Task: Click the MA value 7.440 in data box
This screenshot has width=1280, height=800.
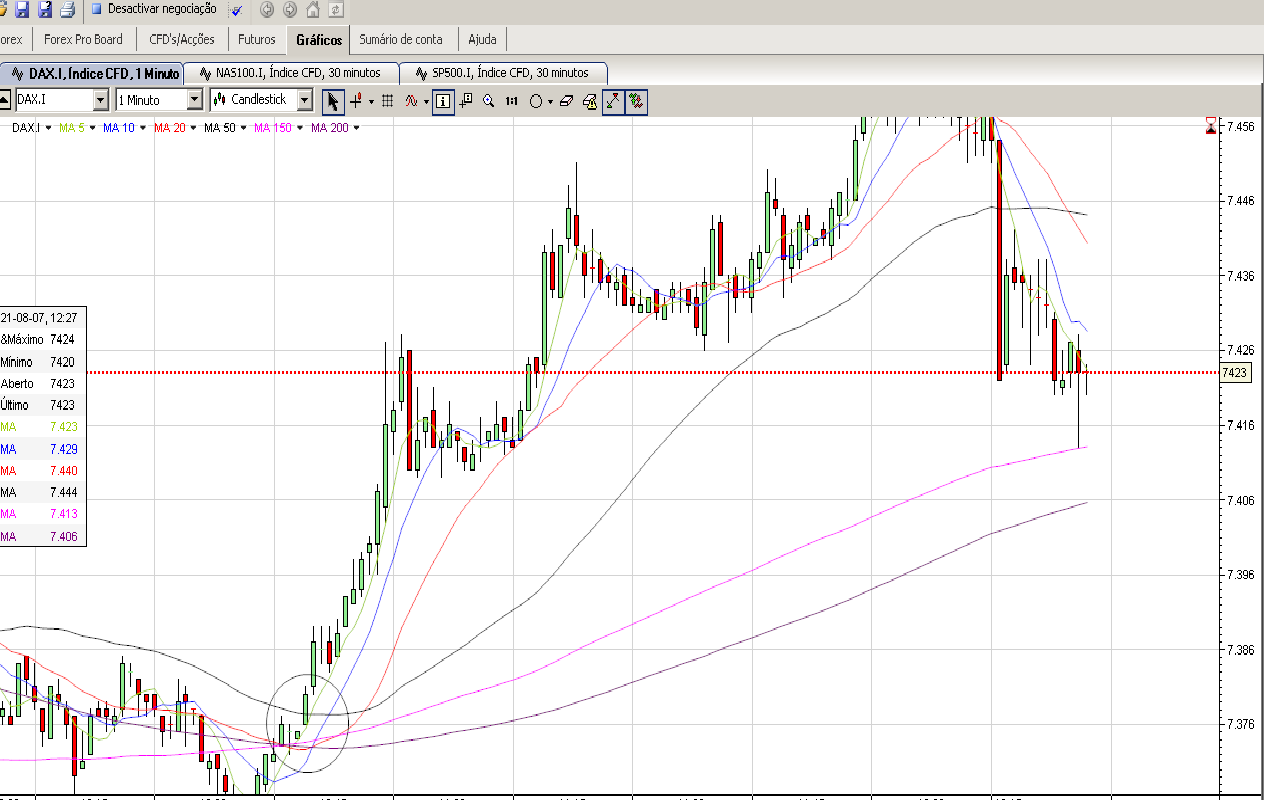Action: (x=63, y=471)
